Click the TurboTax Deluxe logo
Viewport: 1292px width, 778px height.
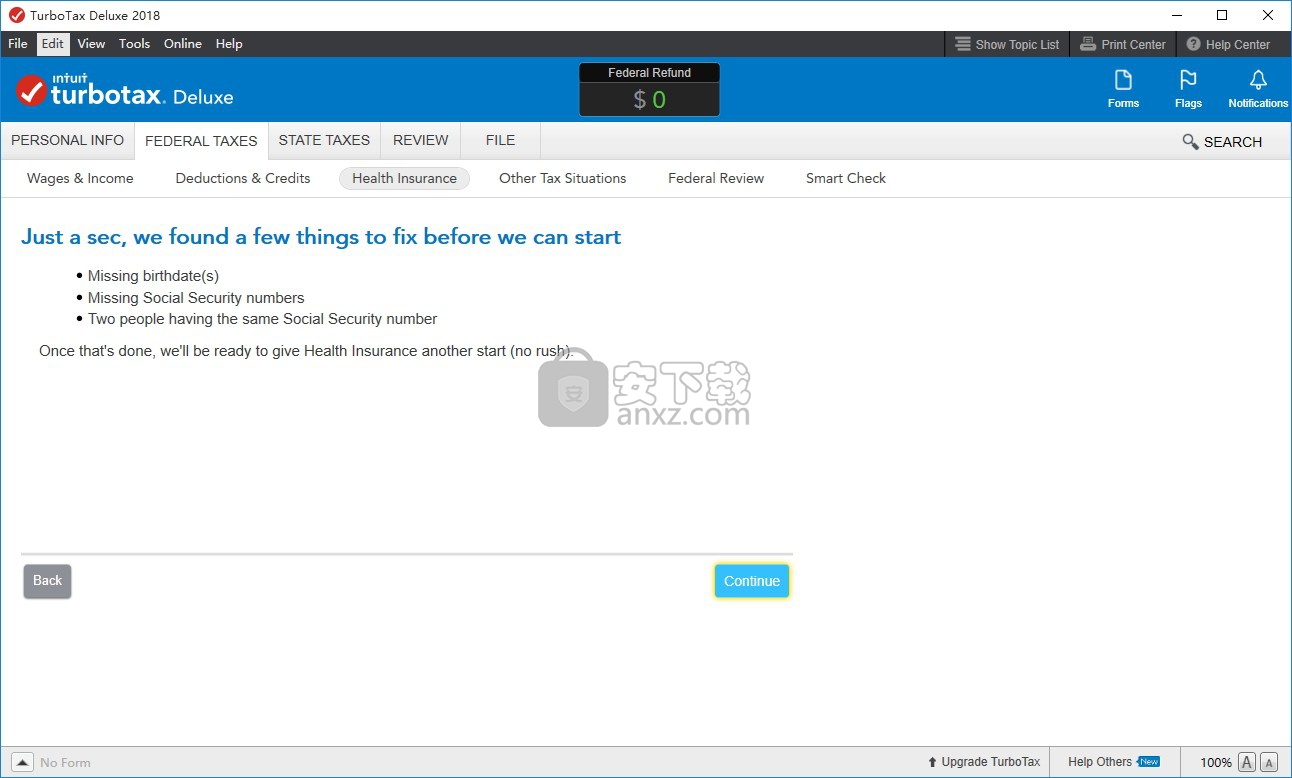pos(125,90)
